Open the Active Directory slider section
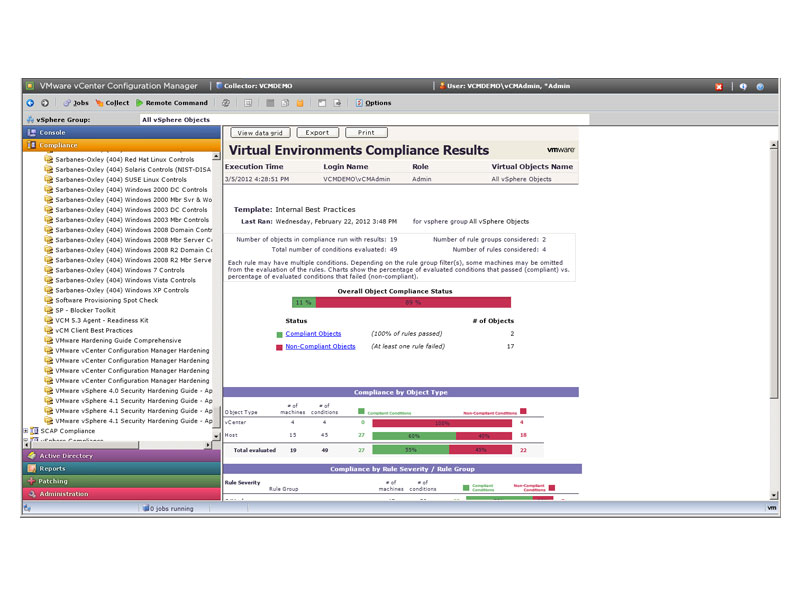The height and width of the screenshot is (600, 800). (x=122, y=456)
